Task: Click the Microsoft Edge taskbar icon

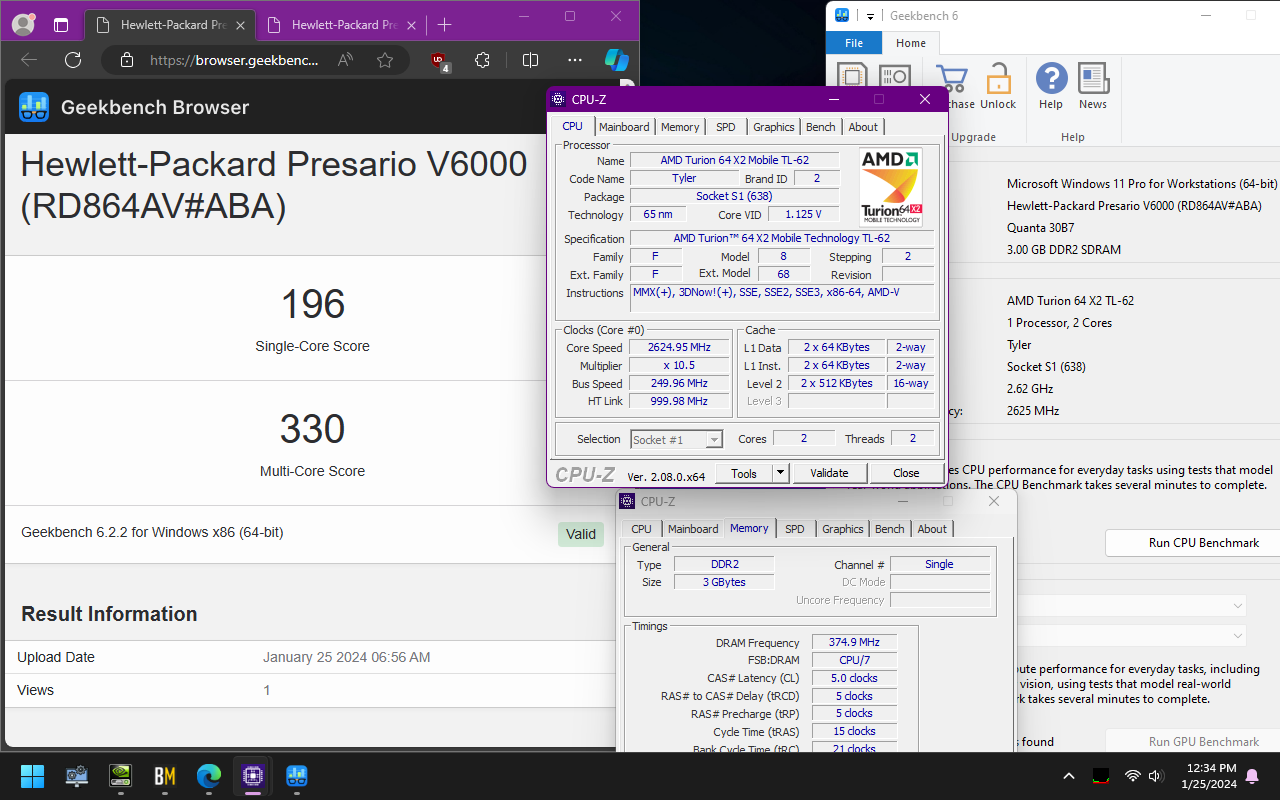Action: 209,776
